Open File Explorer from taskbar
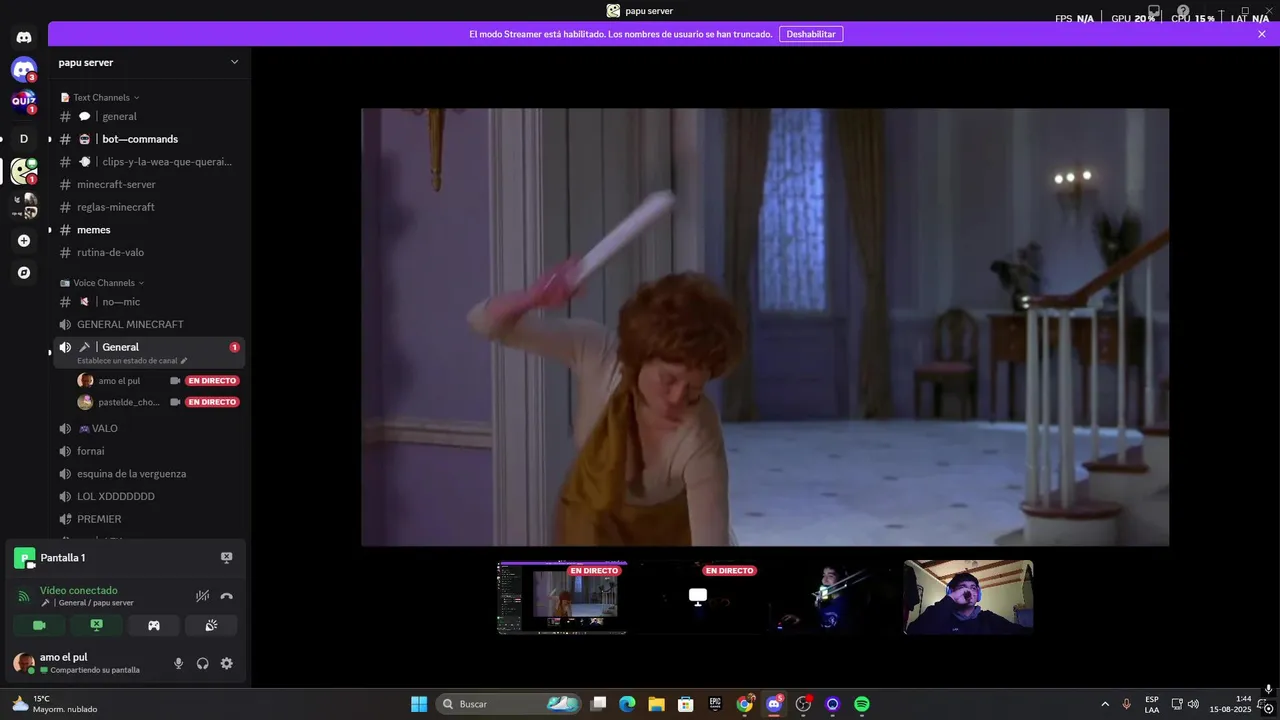Viewport: 1280px width, 720px height. [656, 704]
